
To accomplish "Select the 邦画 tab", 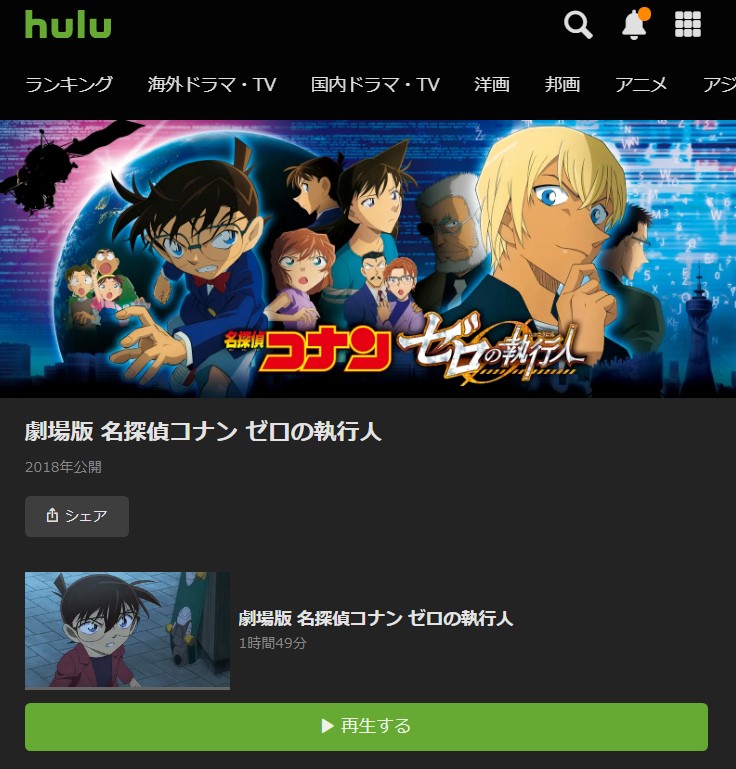I will (562, 84).
